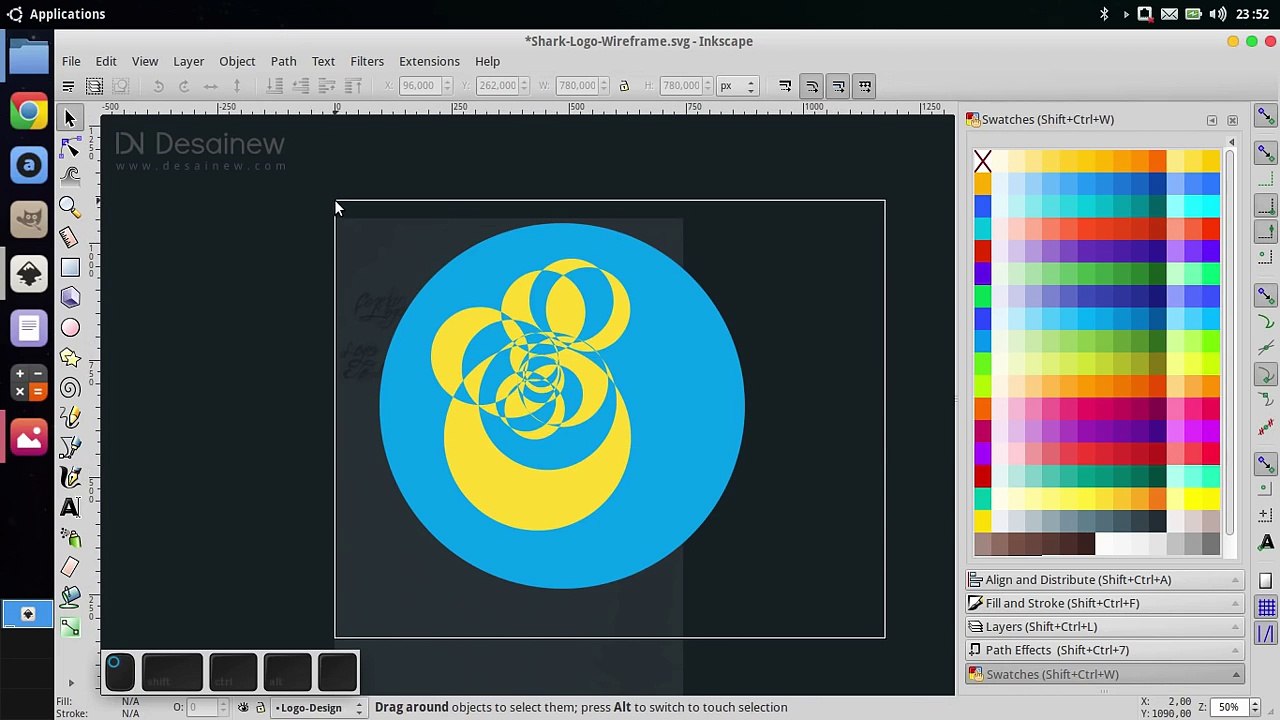Viewport: 1280px width, 720px height.
Task: Launch Chrome from the dock
Action: [x=28, y=111]
